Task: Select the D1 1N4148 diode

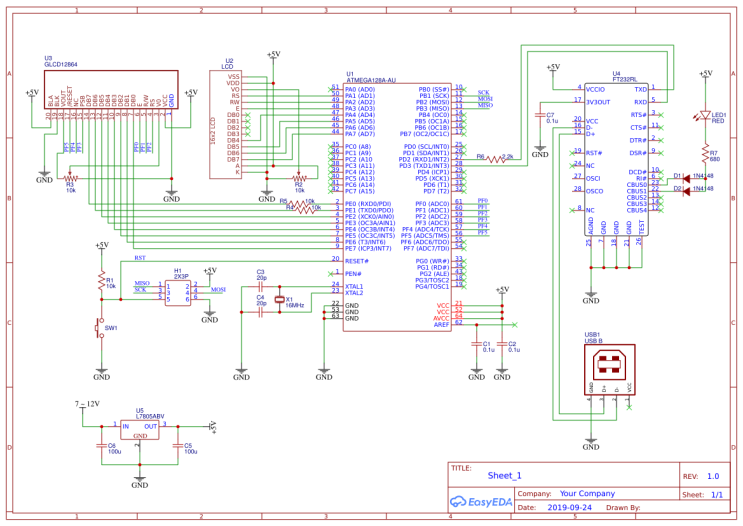Action: point(686,178)
